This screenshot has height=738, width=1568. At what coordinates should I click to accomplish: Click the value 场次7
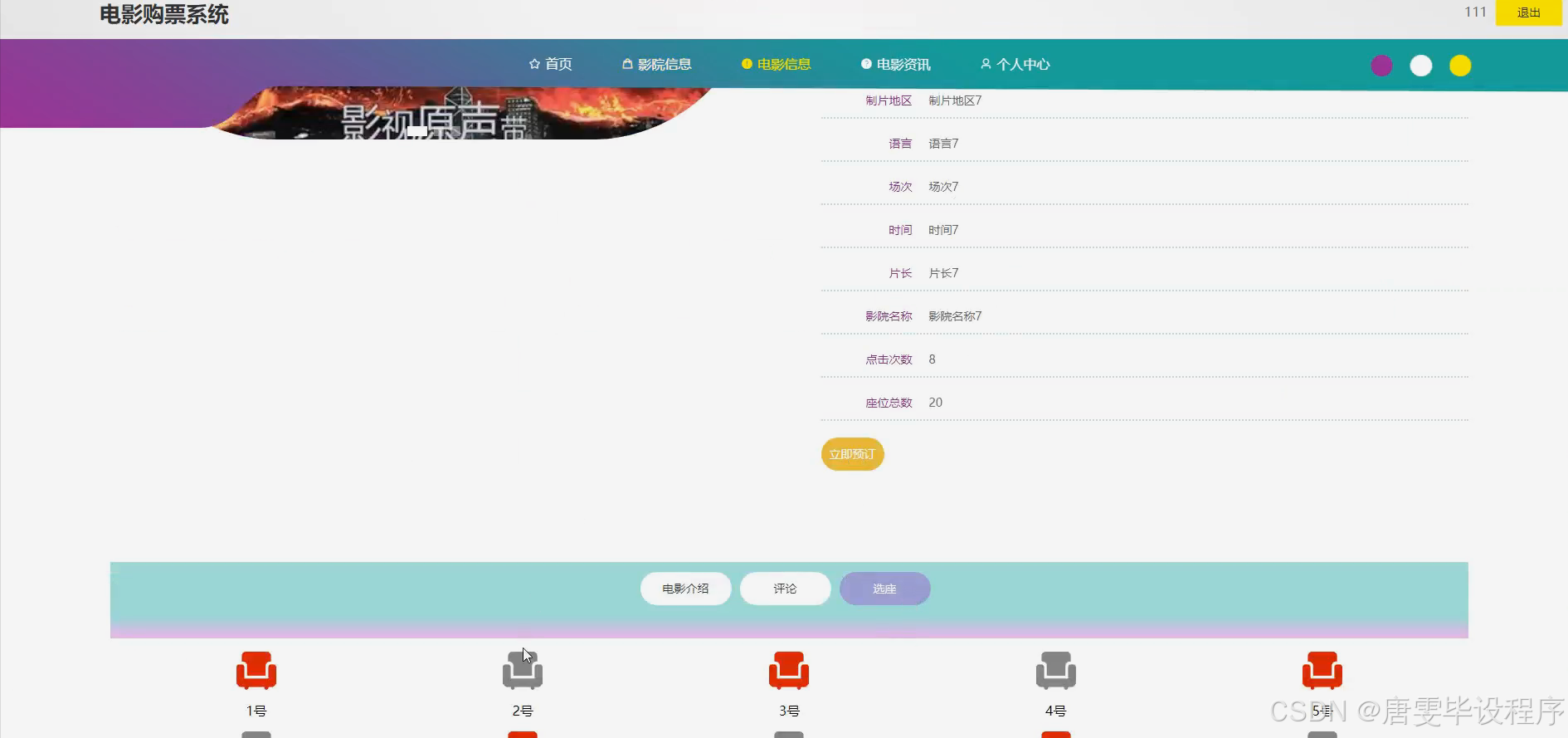943,187
